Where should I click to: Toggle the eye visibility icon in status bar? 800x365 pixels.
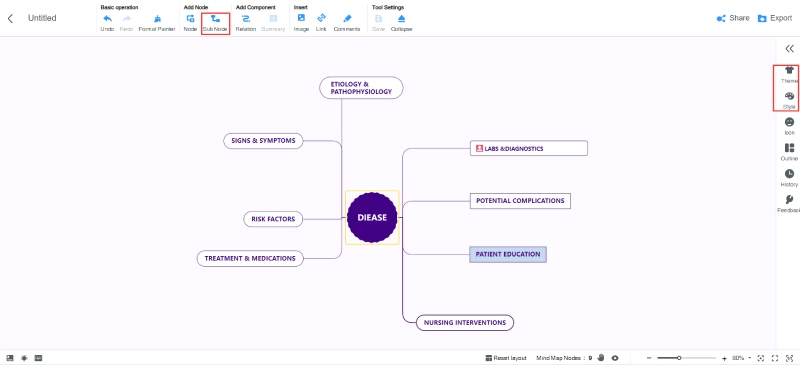click(615, 358)
